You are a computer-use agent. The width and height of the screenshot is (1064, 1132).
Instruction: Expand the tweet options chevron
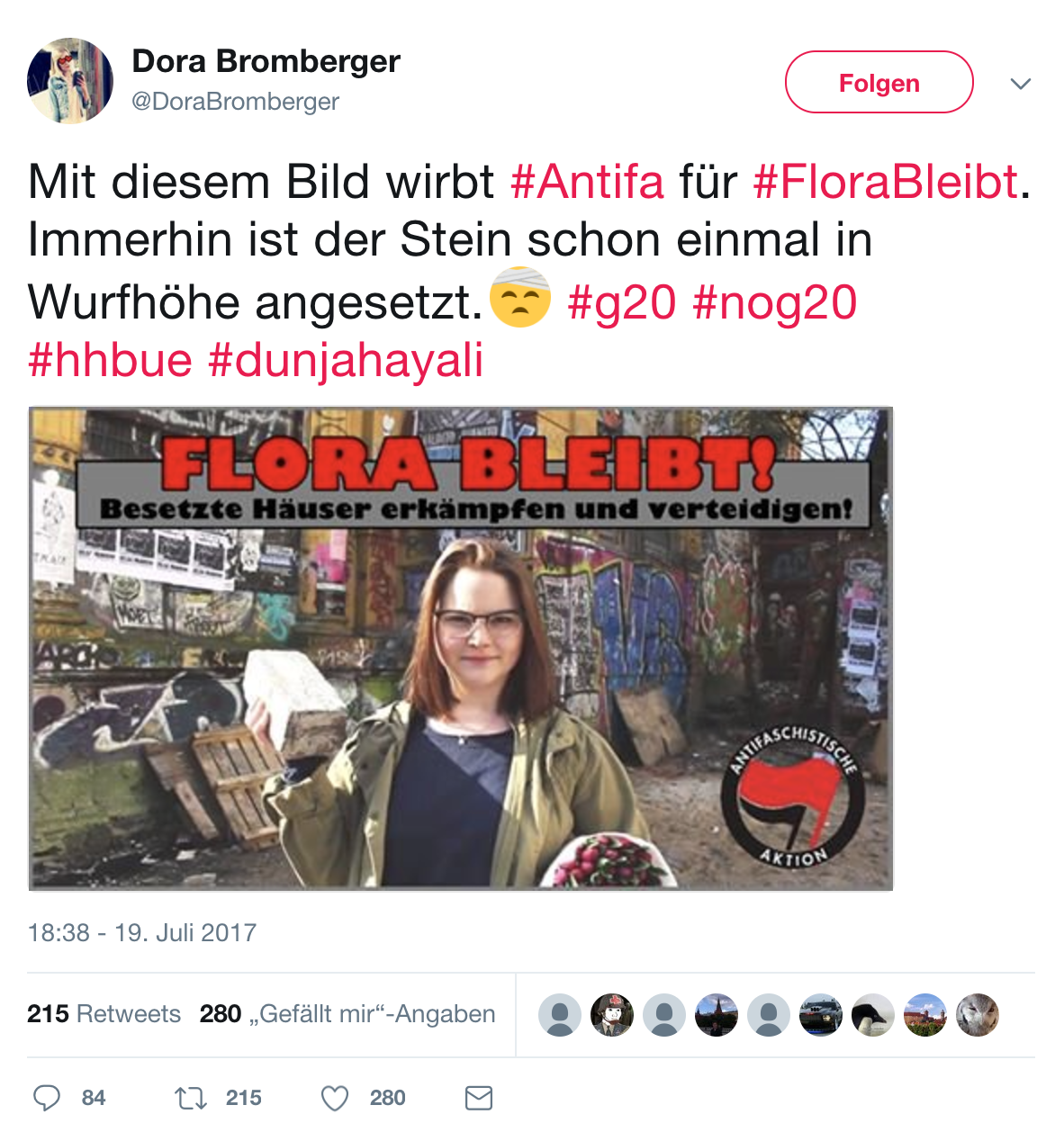1020,84
